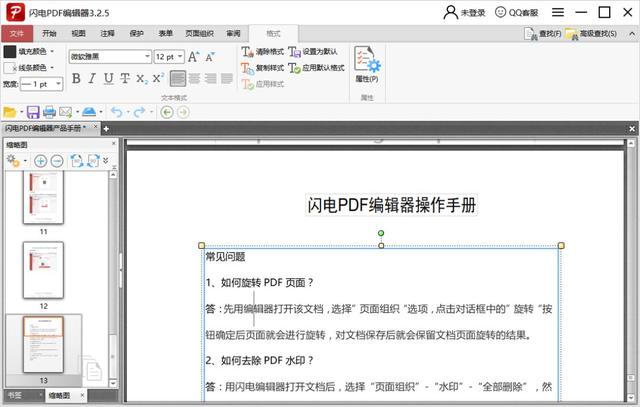640x407 pixels.
Task: Toggle superscript formatting
Action: pos(158,78)
